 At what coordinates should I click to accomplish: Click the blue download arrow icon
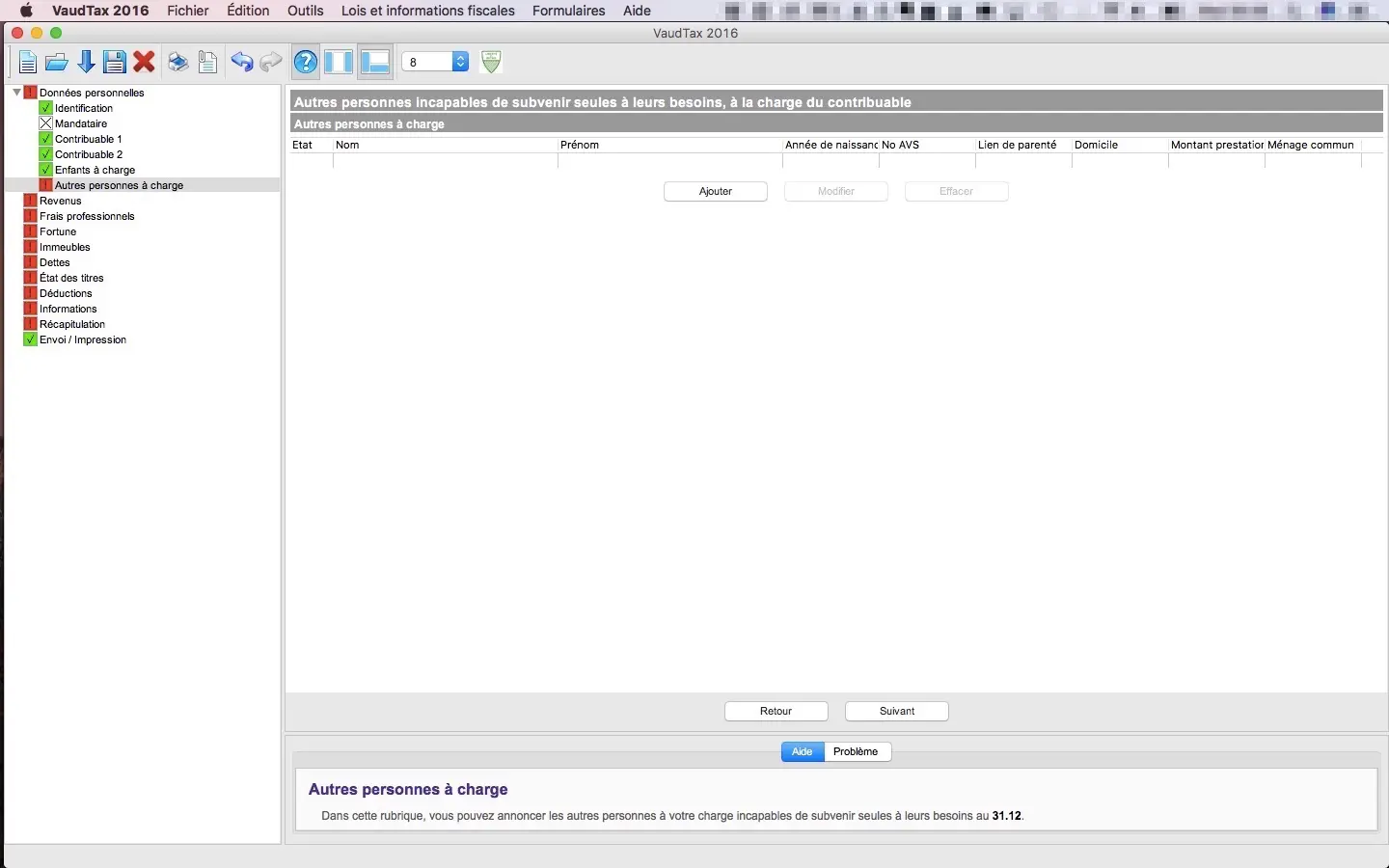coord(86,63)
